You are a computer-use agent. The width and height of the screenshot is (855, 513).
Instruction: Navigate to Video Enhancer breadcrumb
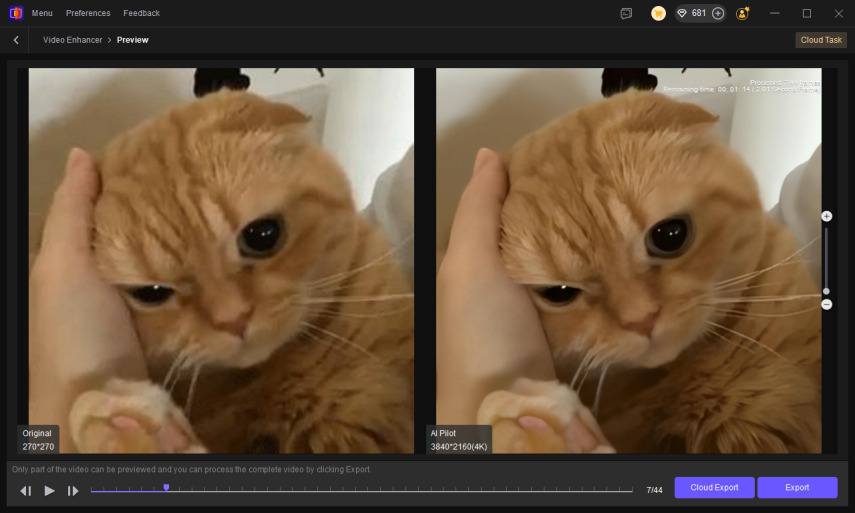(x=73, y=40)
